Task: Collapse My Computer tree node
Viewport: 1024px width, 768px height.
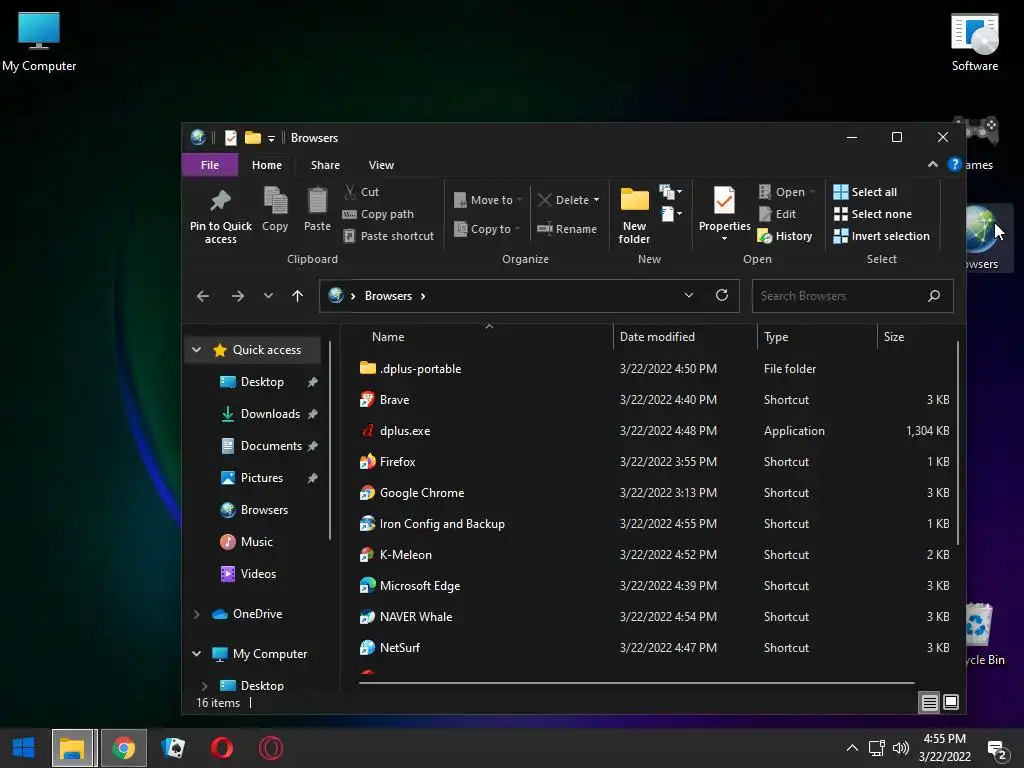Action: pyautogui.click(x=197, y=654)
